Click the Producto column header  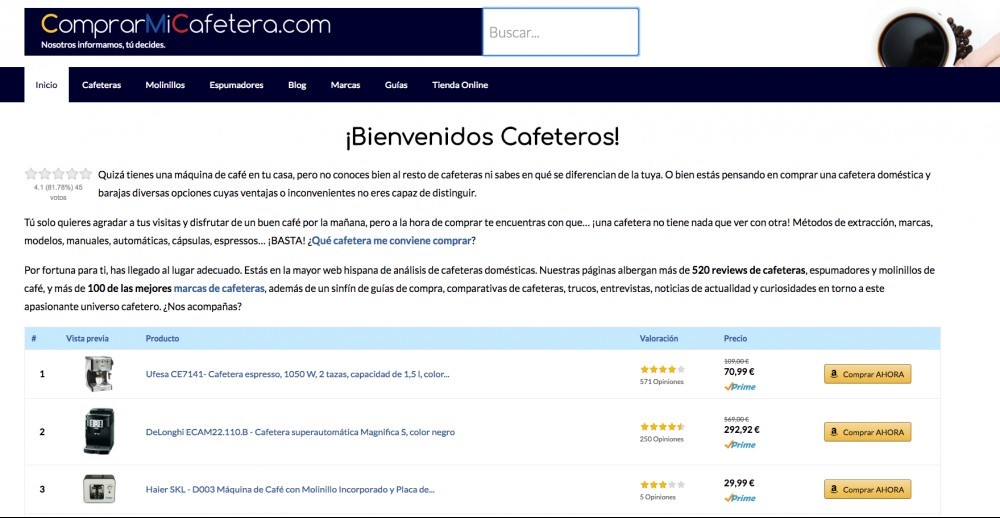pyautogui.click(x=162, y=338)
